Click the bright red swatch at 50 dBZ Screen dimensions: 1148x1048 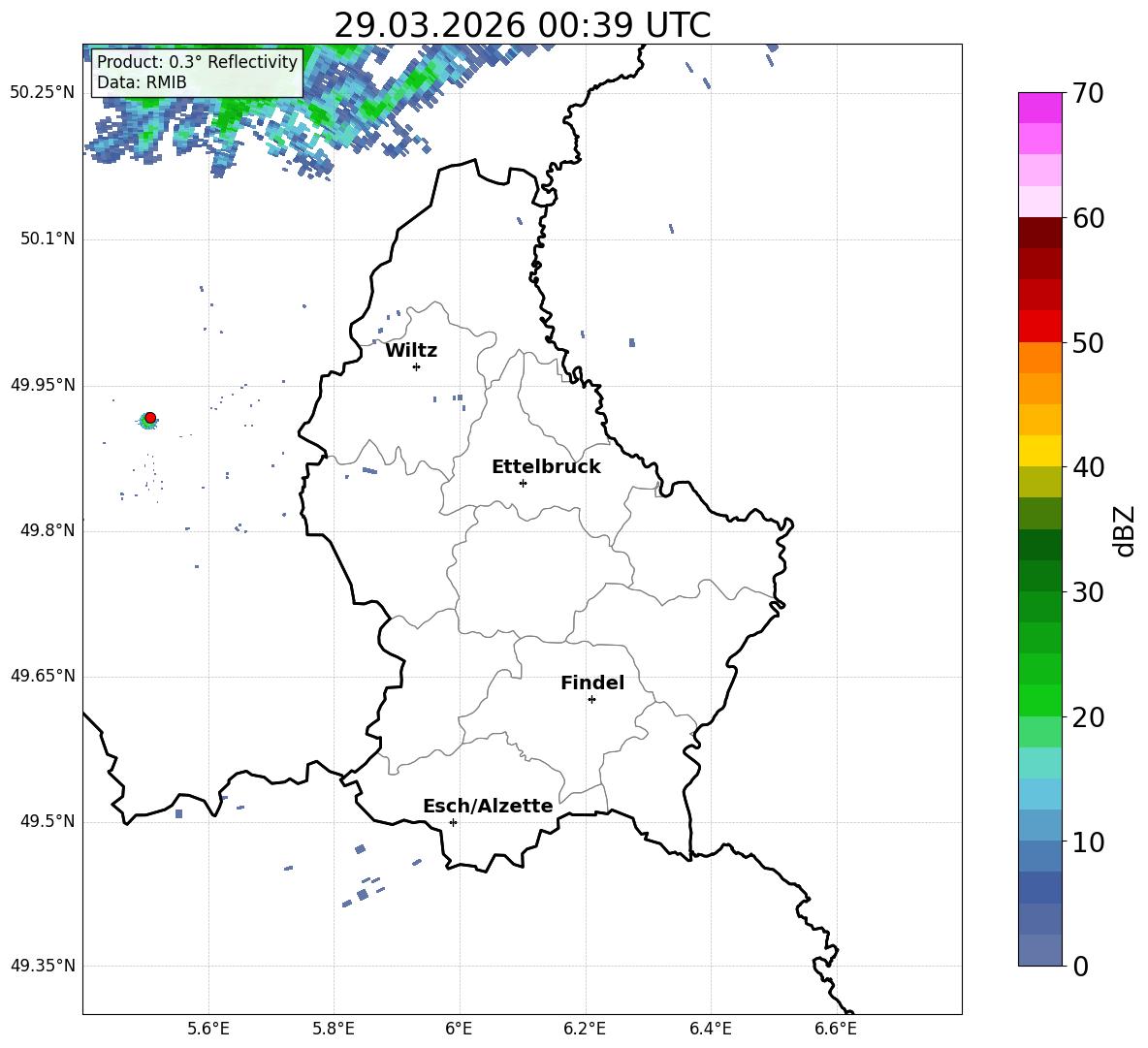point(1039,327)
